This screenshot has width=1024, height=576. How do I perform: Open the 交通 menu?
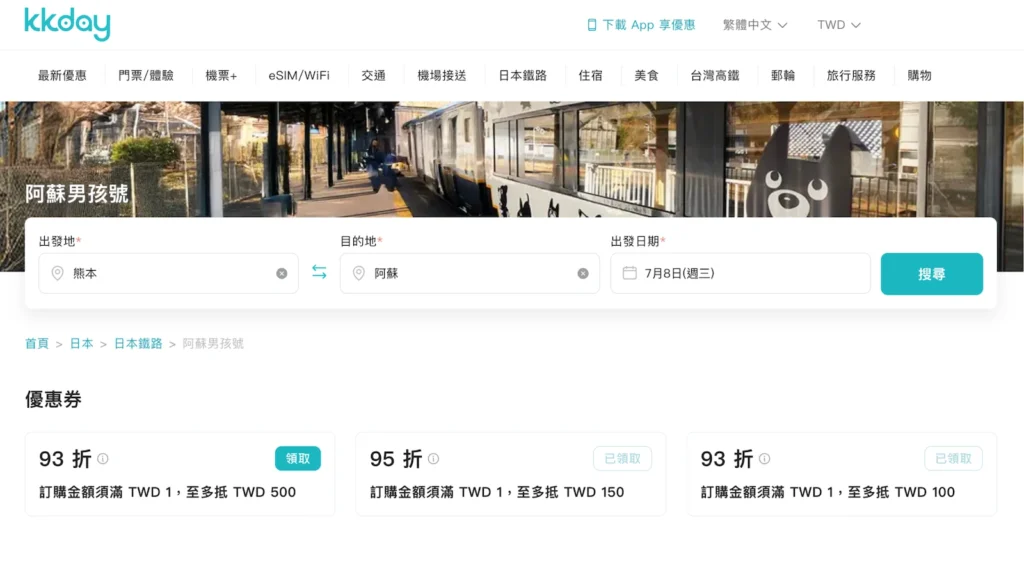point(374,76)
